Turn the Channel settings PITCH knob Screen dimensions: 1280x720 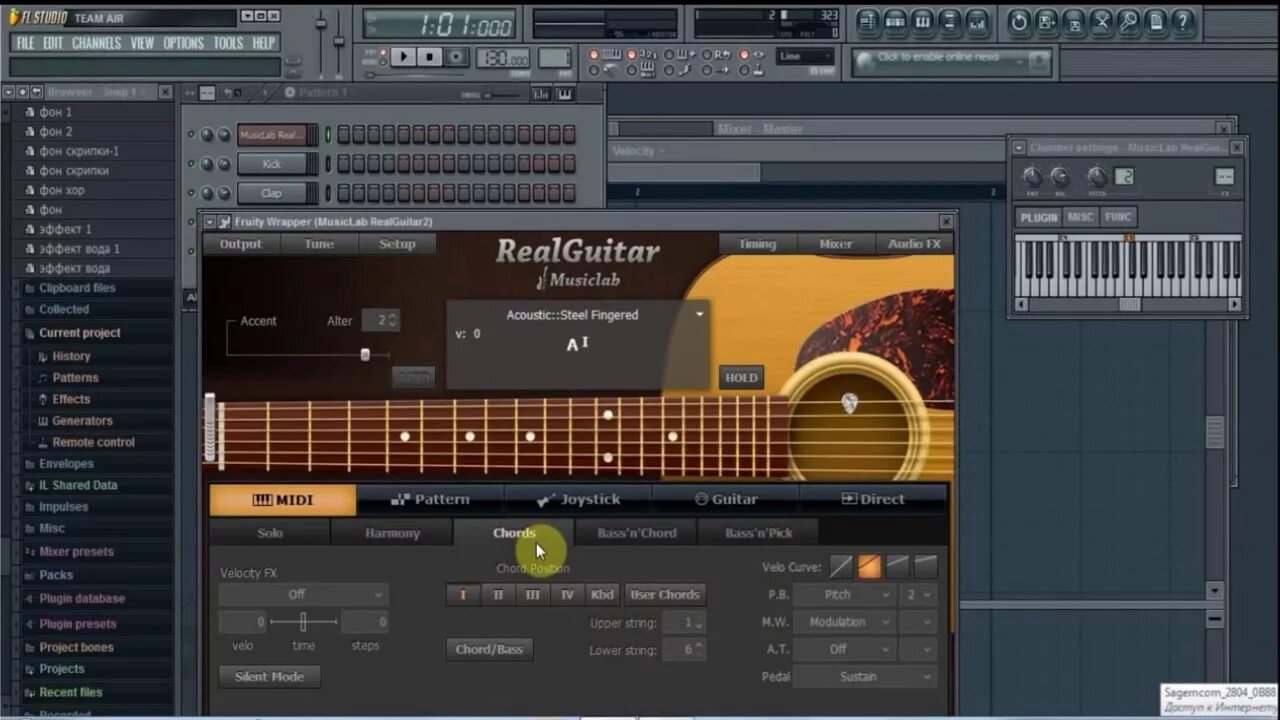tap(1097, 177)
